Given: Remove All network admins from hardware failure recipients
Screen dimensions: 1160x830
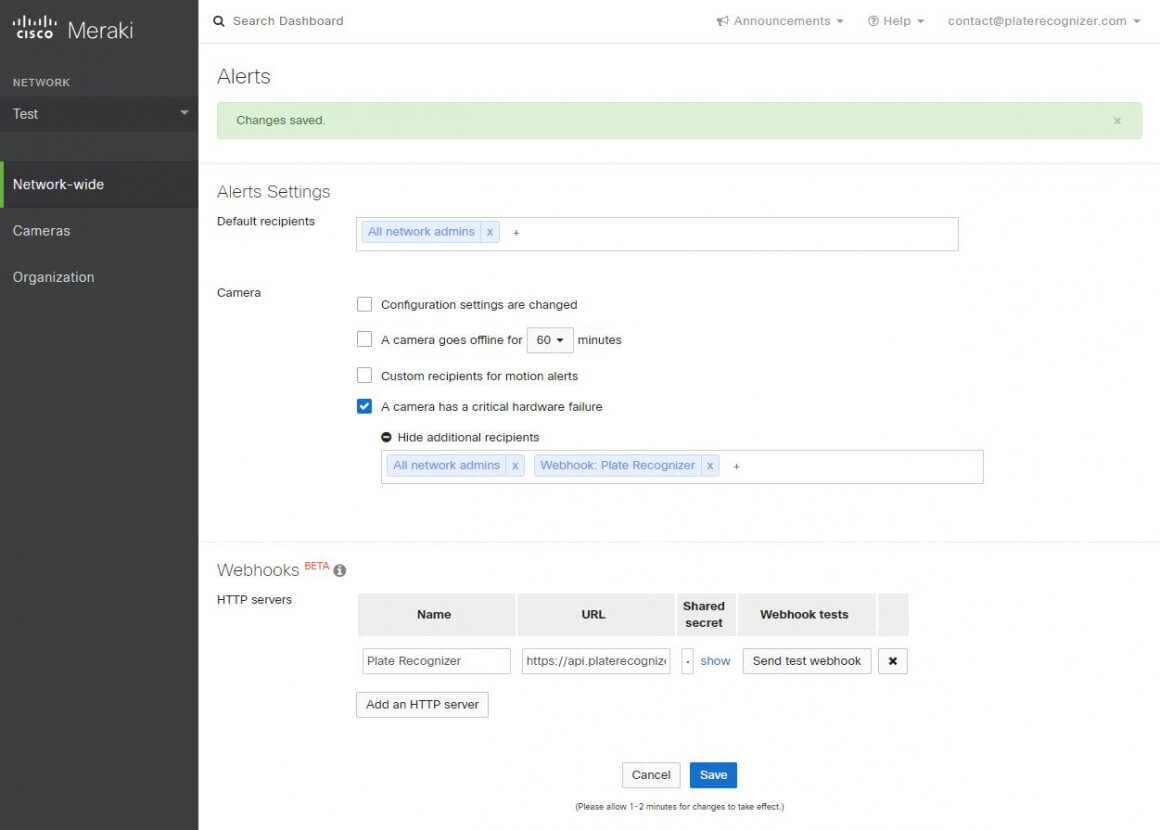Looking at the screenshot, I should click(x=515, y=465).
